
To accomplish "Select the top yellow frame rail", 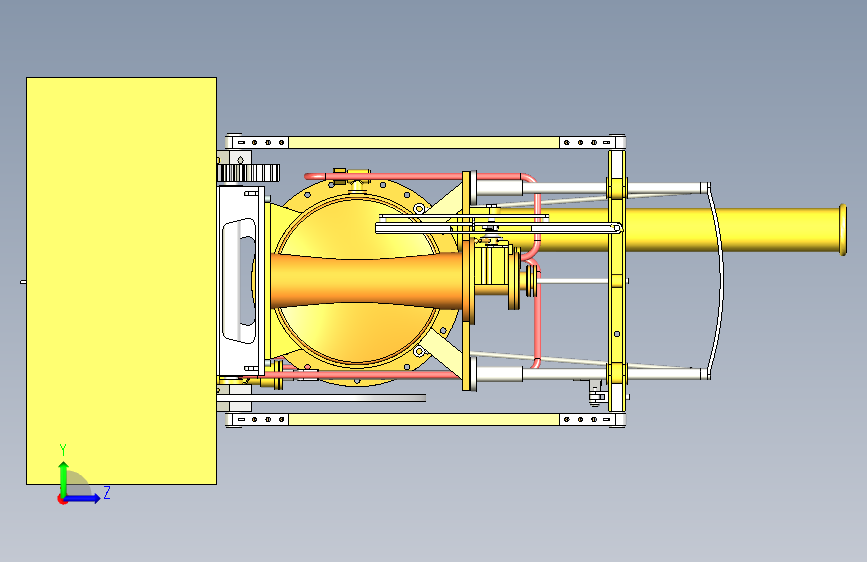I will click(x=424, y=142).
